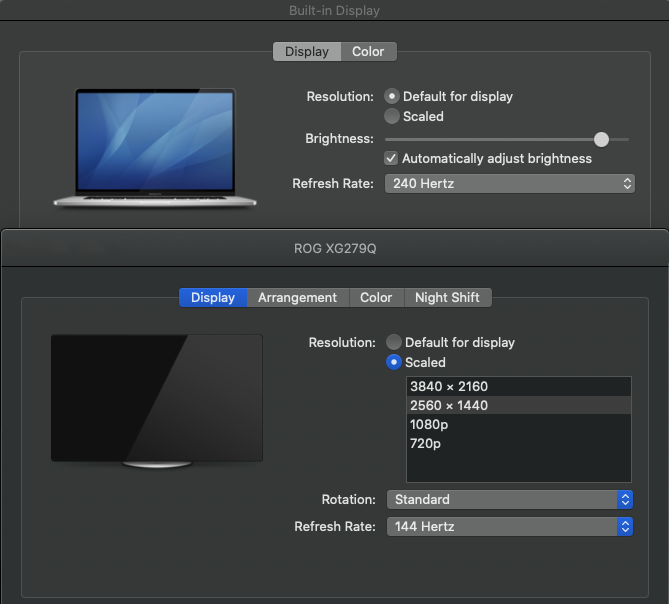Open the 240 Hertz Refresh Rate dropdown
This screenshot has width=669, height=604.
tap(509, 184)
